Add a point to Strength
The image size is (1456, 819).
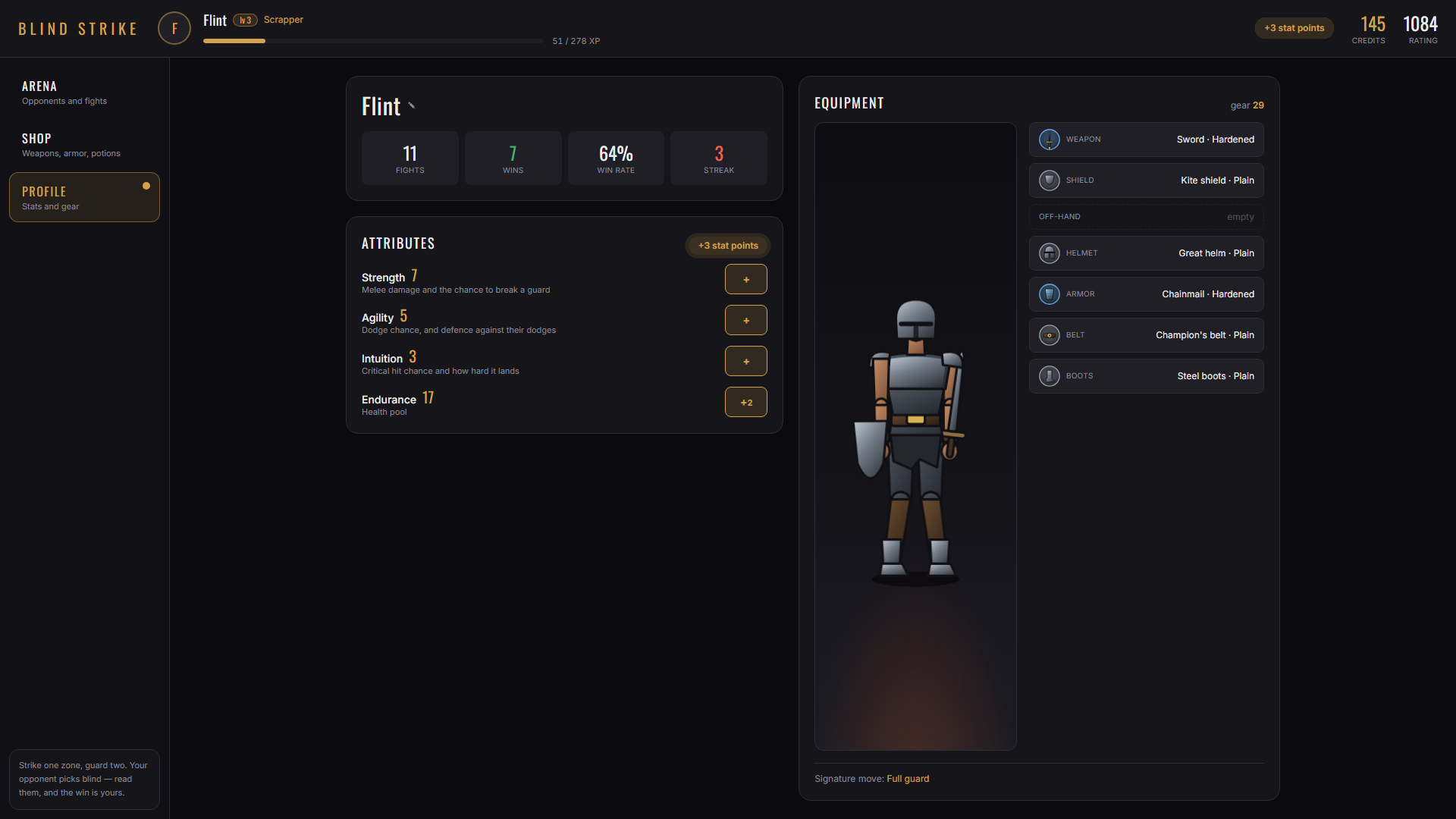point(746,279)
